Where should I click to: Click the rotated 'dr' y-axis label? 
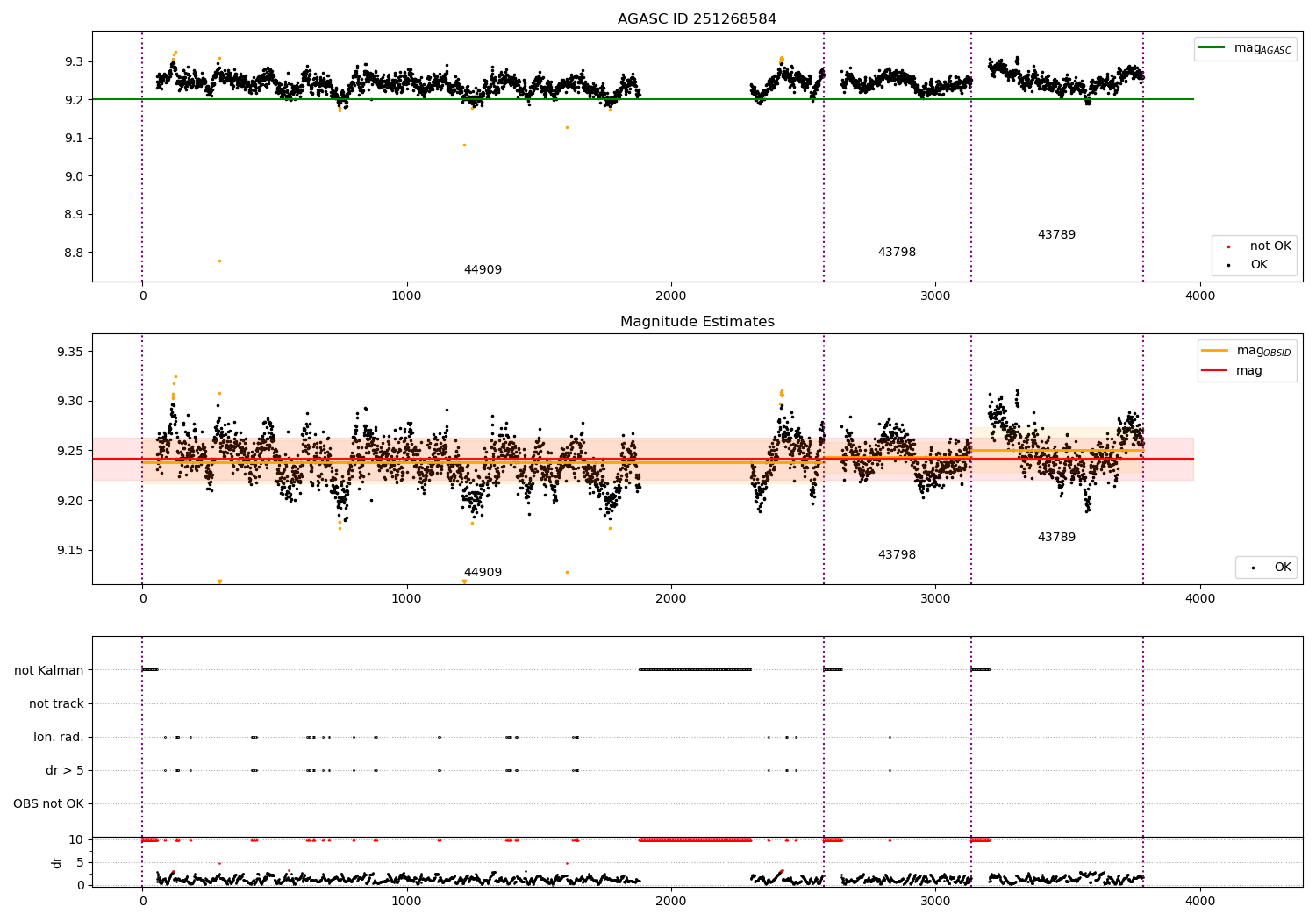pyautogui.click(x=57, y=862)
